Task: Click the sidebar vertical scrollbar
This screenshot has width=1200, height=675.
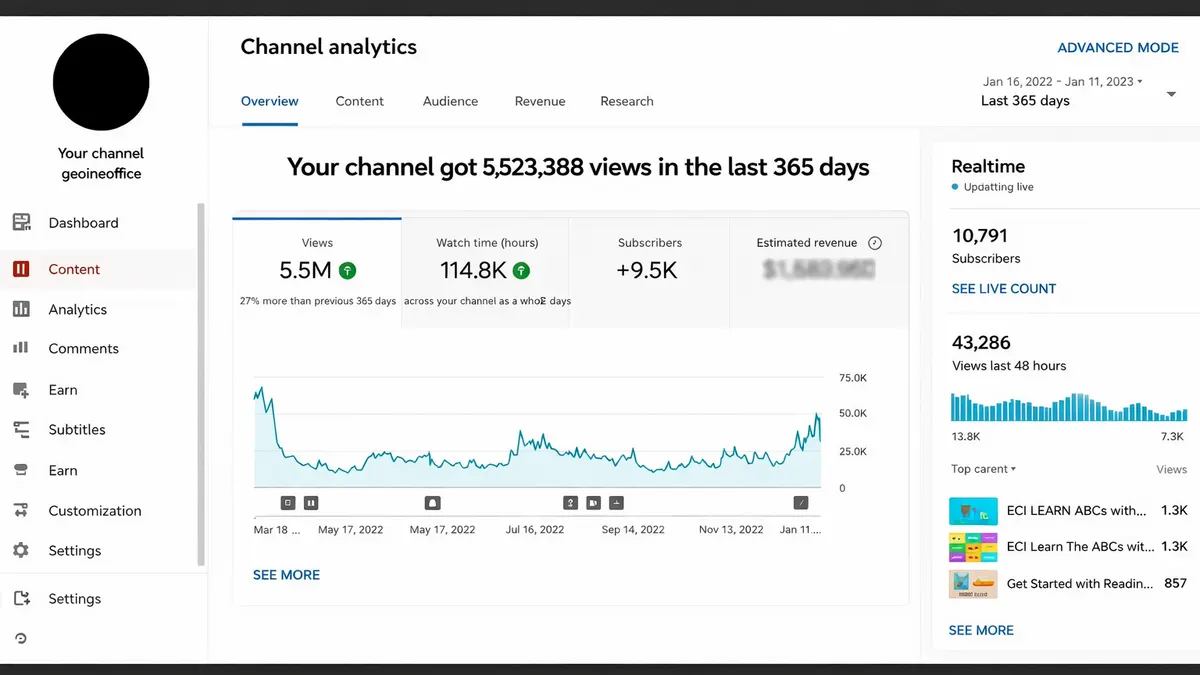Action: tap(201, 385)
